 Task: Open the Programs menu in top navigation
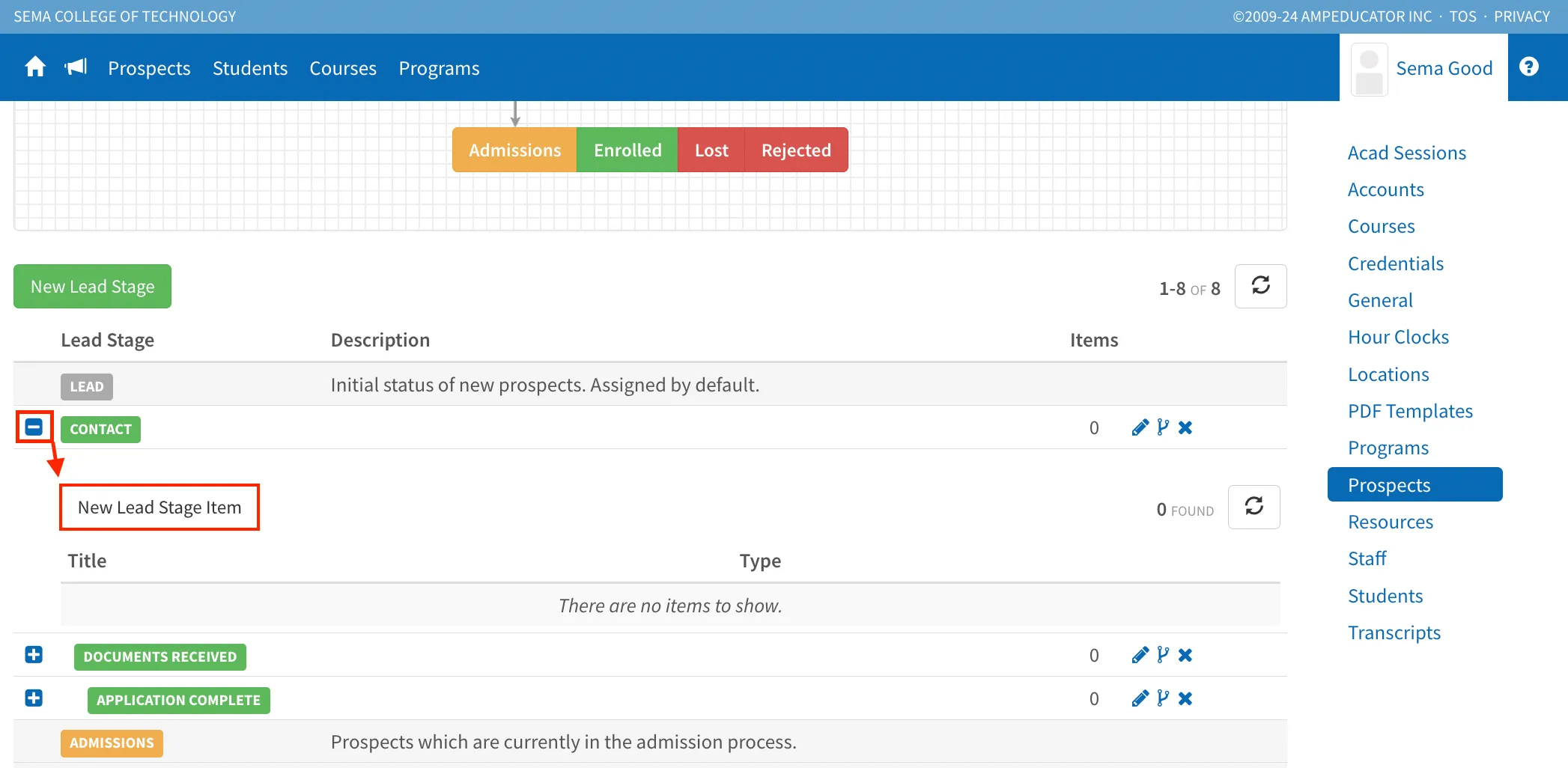click(439, 68)
